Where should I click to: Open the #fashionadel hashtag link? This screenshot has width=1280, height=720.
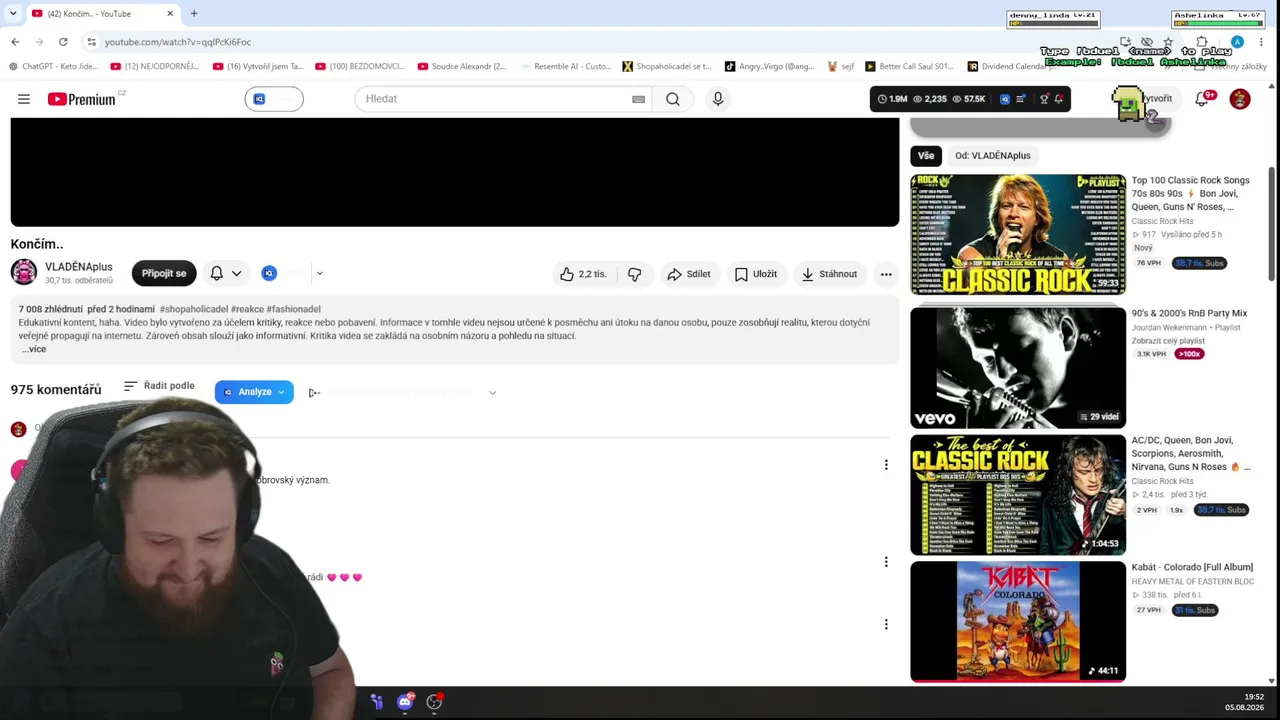click(x=294, y=310)
